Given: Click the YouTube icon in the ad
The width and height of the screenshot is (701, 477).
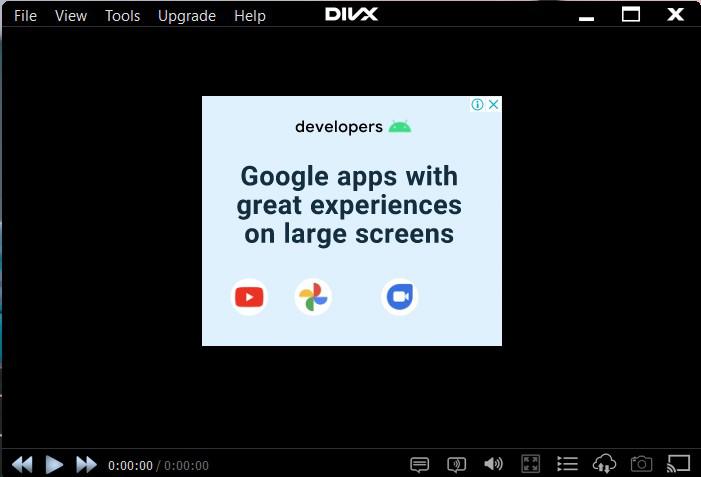Looking at the screenshot, I should click(249, 297).
